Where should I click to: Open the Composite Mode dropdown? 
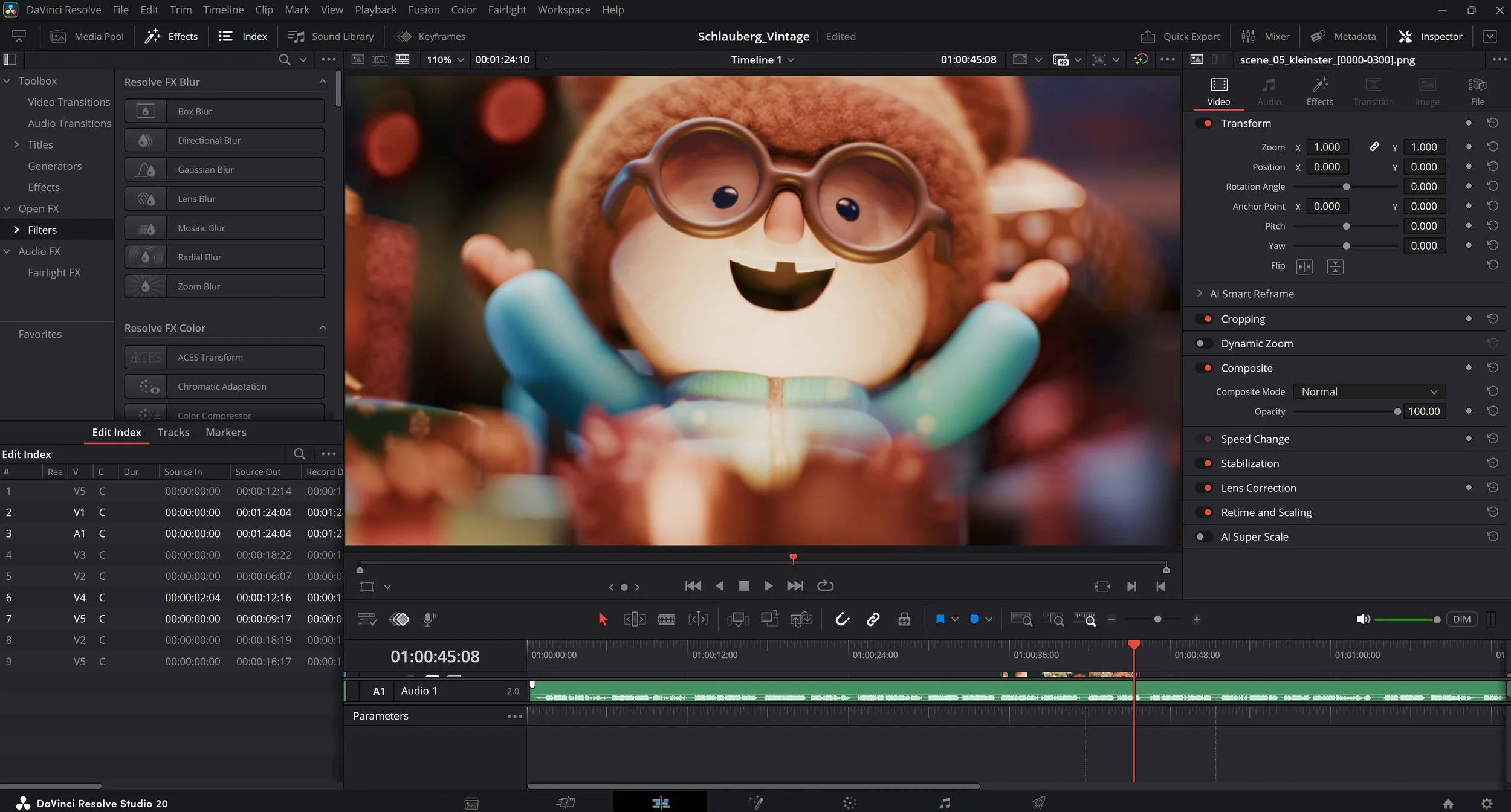tap(1368, 391)
